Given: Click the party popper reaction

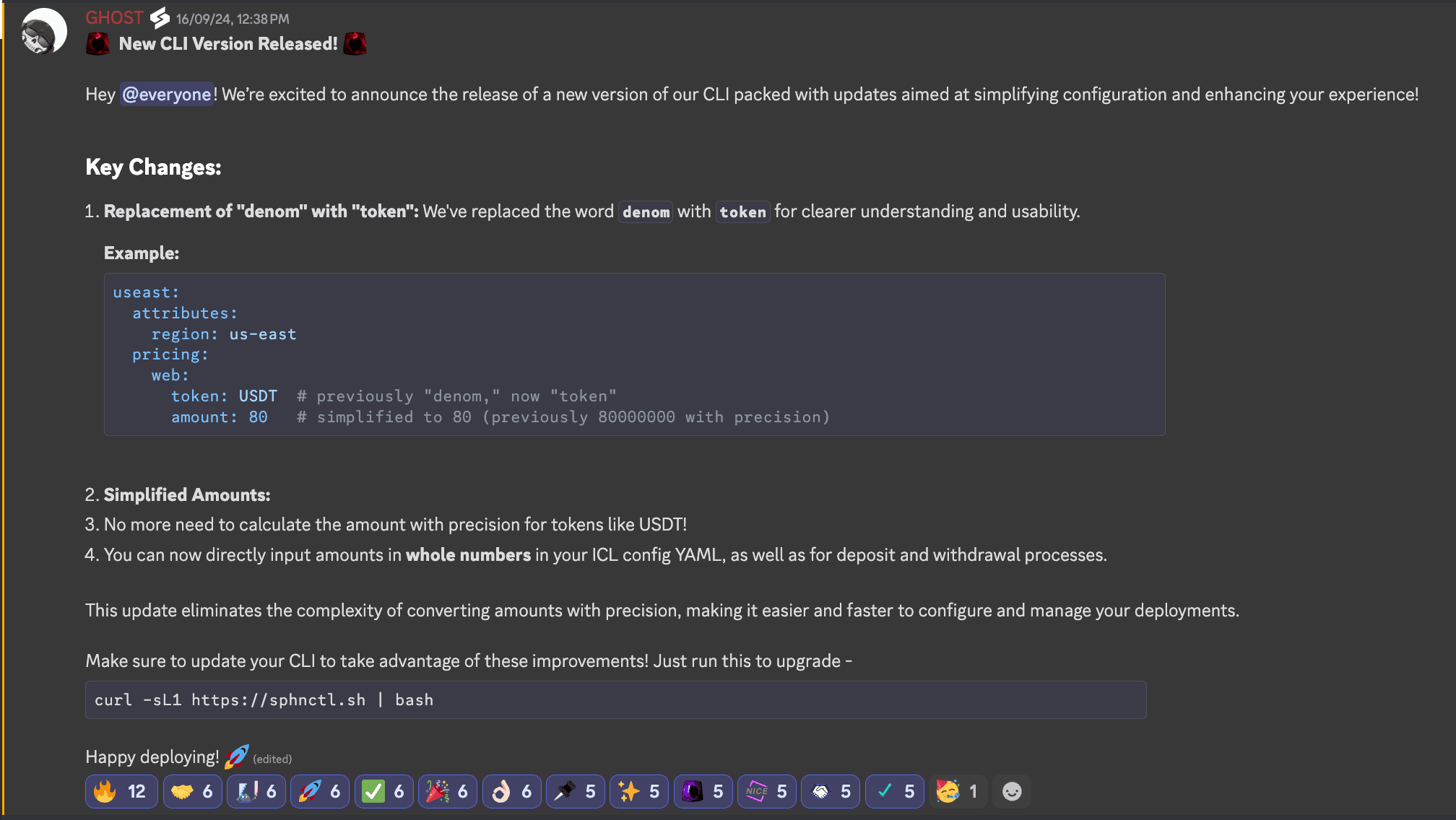Looking at the screenshot, I should (x=447, y=792).
